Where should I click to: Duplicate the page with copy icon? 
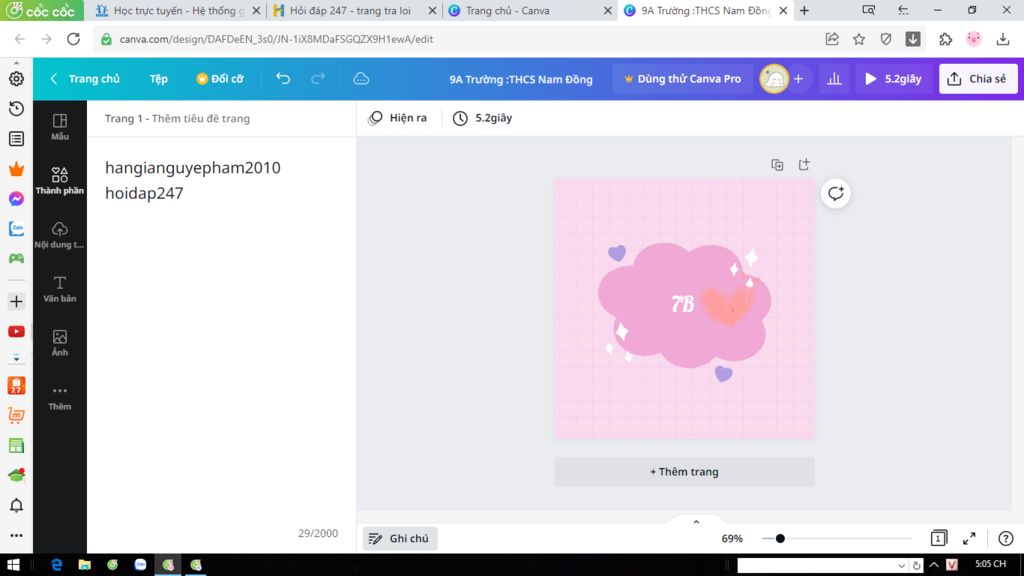(777, 165)
